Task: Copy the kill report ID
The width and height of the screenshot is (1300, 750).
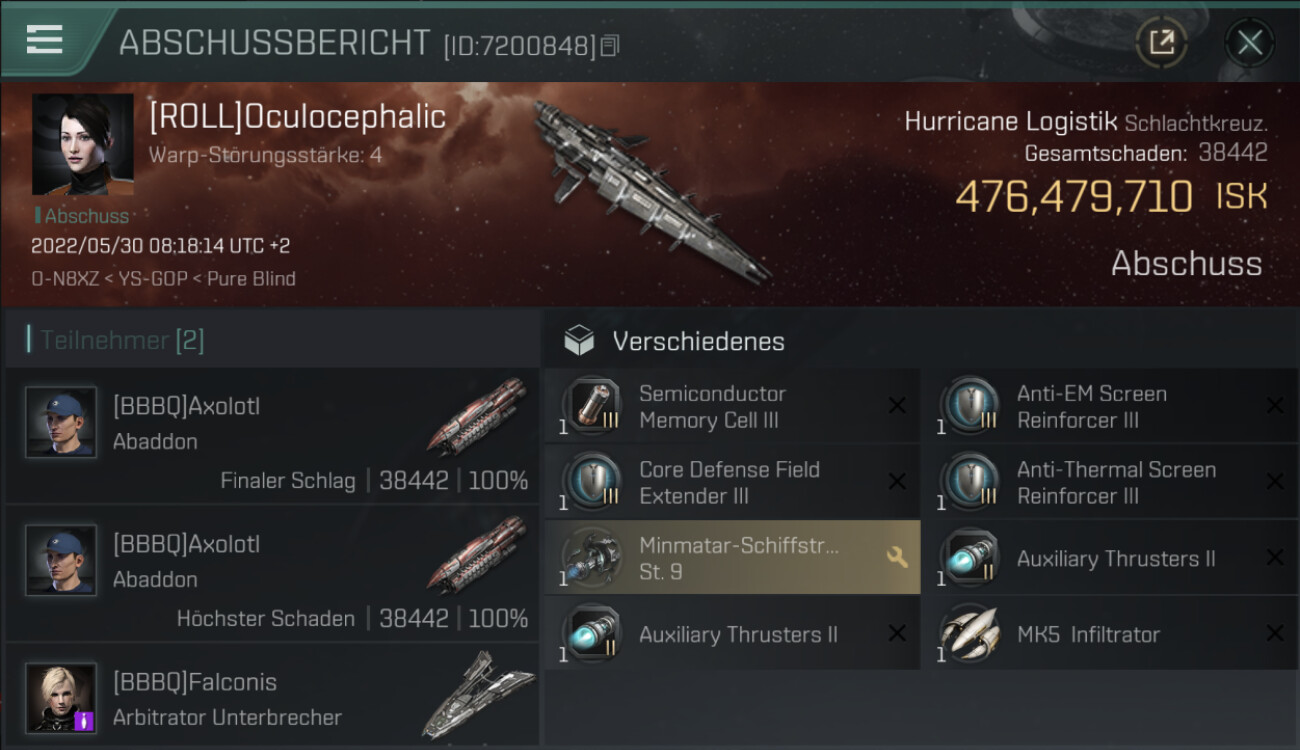Action: coord(610,45)
